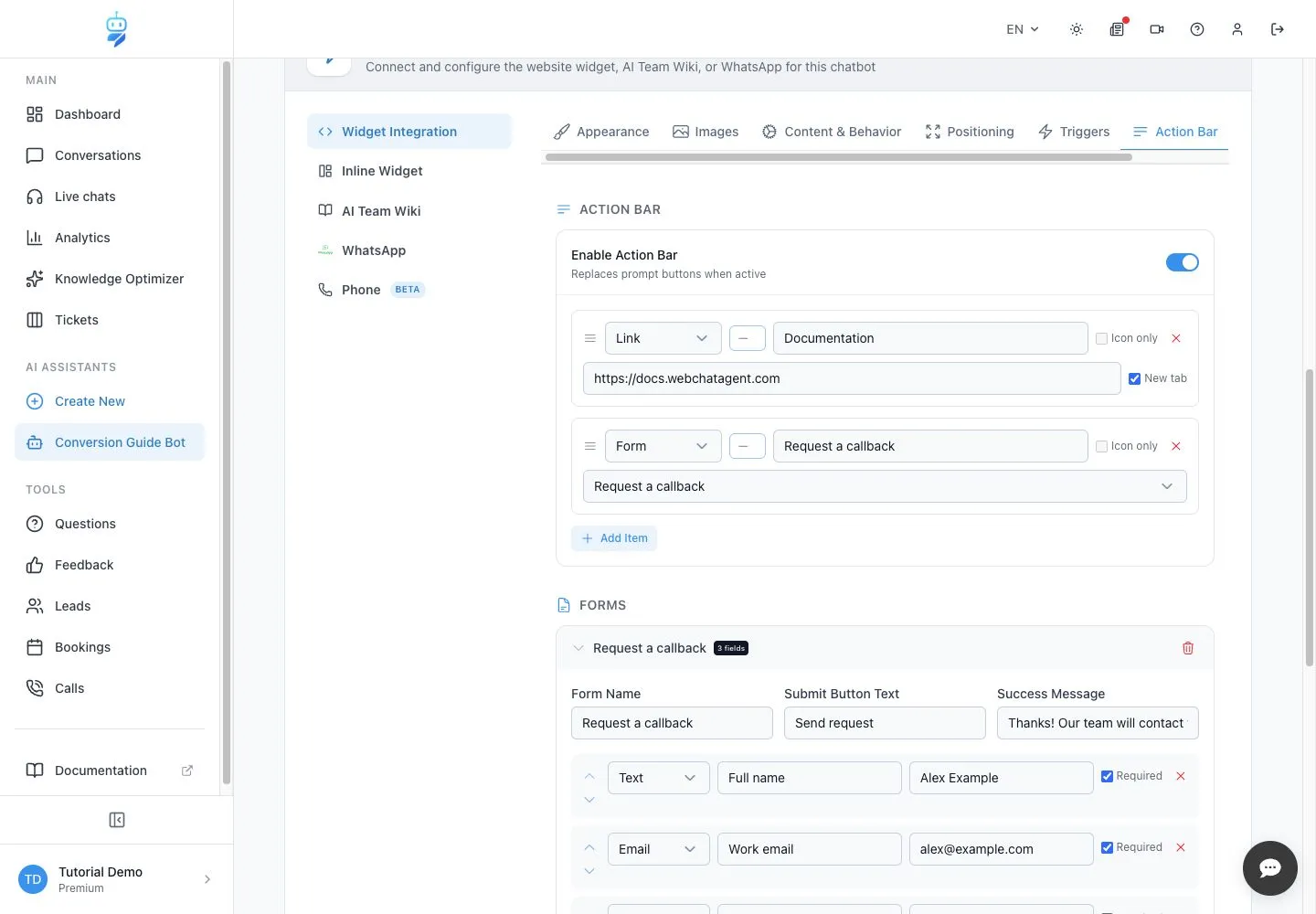
Task: Open the floating chat bubble widget
Action: point(1270,868)
